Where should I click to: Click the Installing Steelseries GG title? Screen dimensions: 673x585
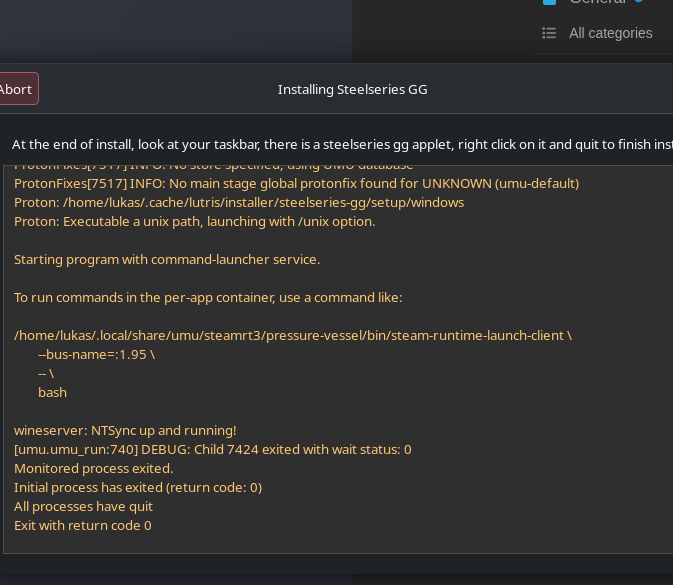tap(352, 89)
